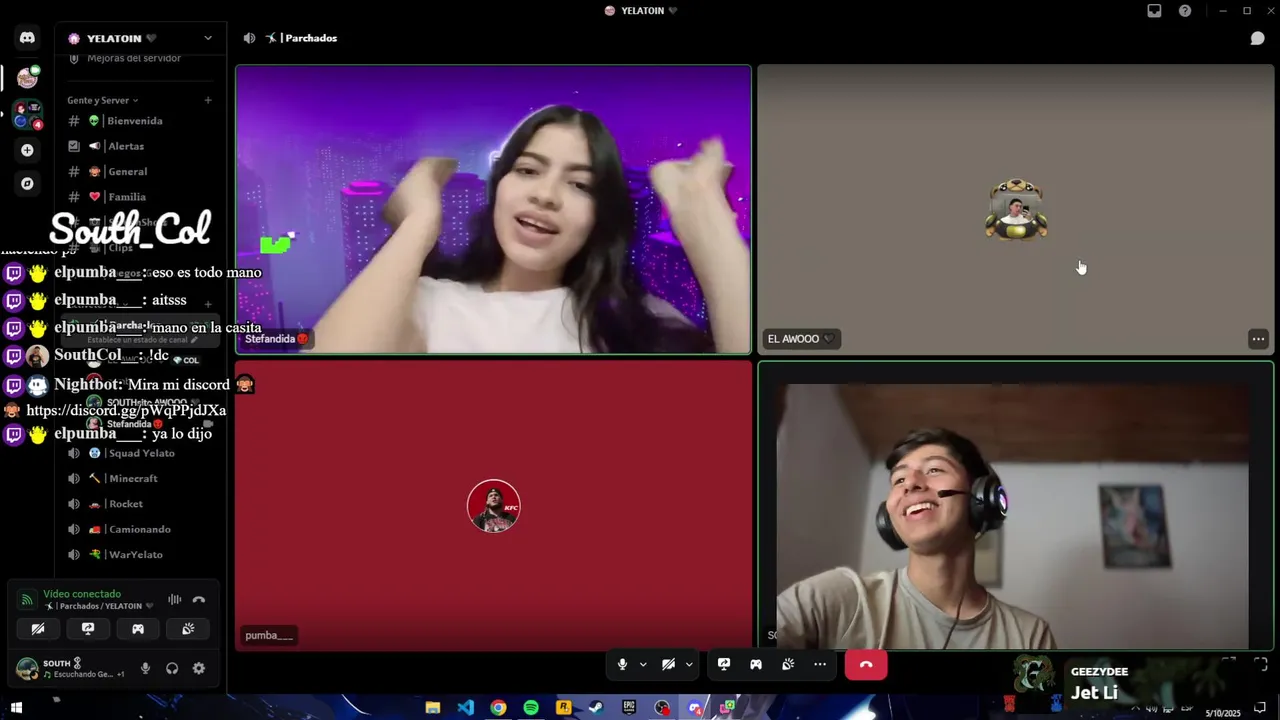Hang up with the red disconnect button
The height and width of the screenshot is (720, 1280).
pos(866,664)
